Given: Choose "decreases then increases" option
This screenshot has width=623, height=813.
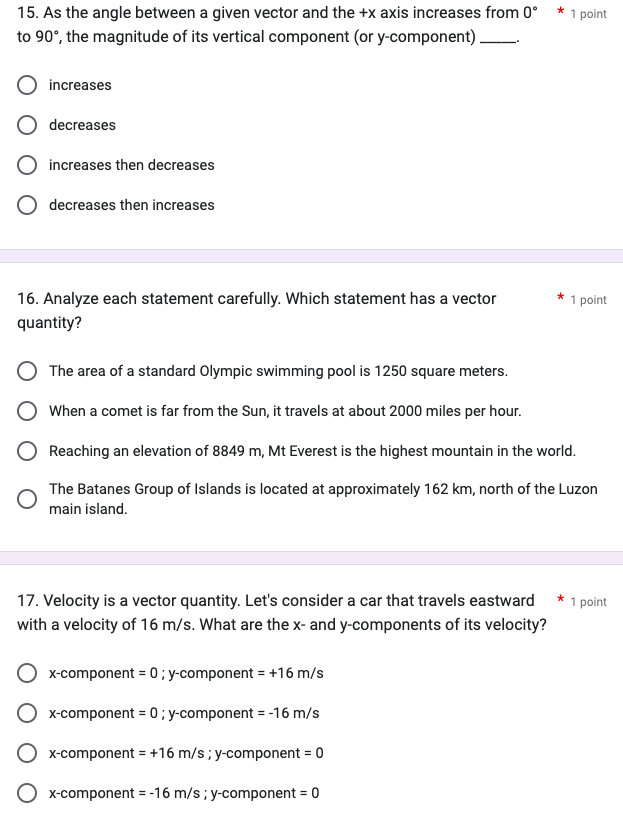Looking at the screenshot, I should 27,205.
